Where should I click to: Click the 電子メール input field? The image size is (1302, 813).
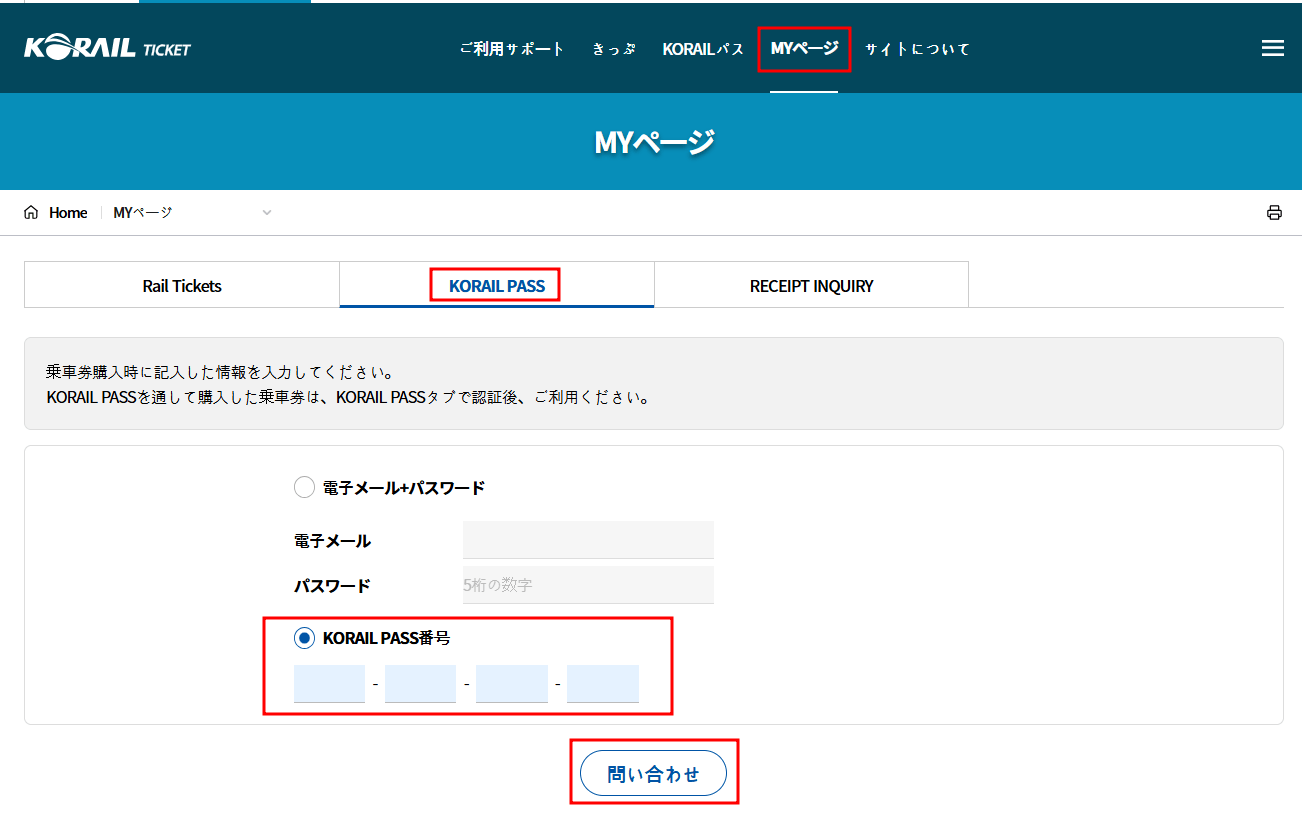pos(588,540)
